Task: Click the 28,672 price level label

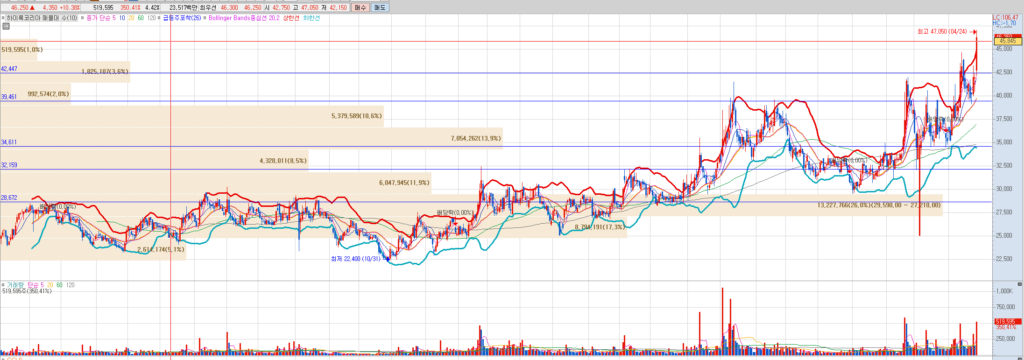Action: pyautogui.click(x=9, y=197)
